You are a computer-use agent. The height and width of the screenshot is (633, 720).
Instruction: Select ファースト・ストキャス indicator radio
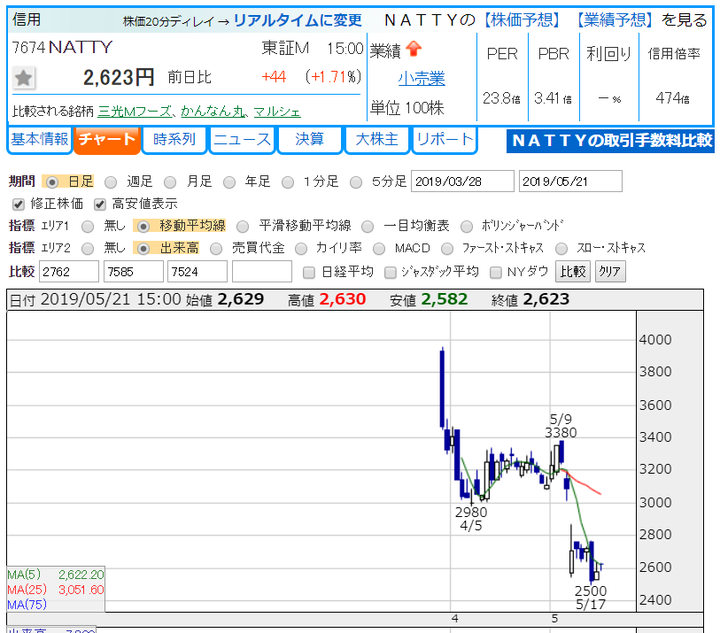coord(447,249)
